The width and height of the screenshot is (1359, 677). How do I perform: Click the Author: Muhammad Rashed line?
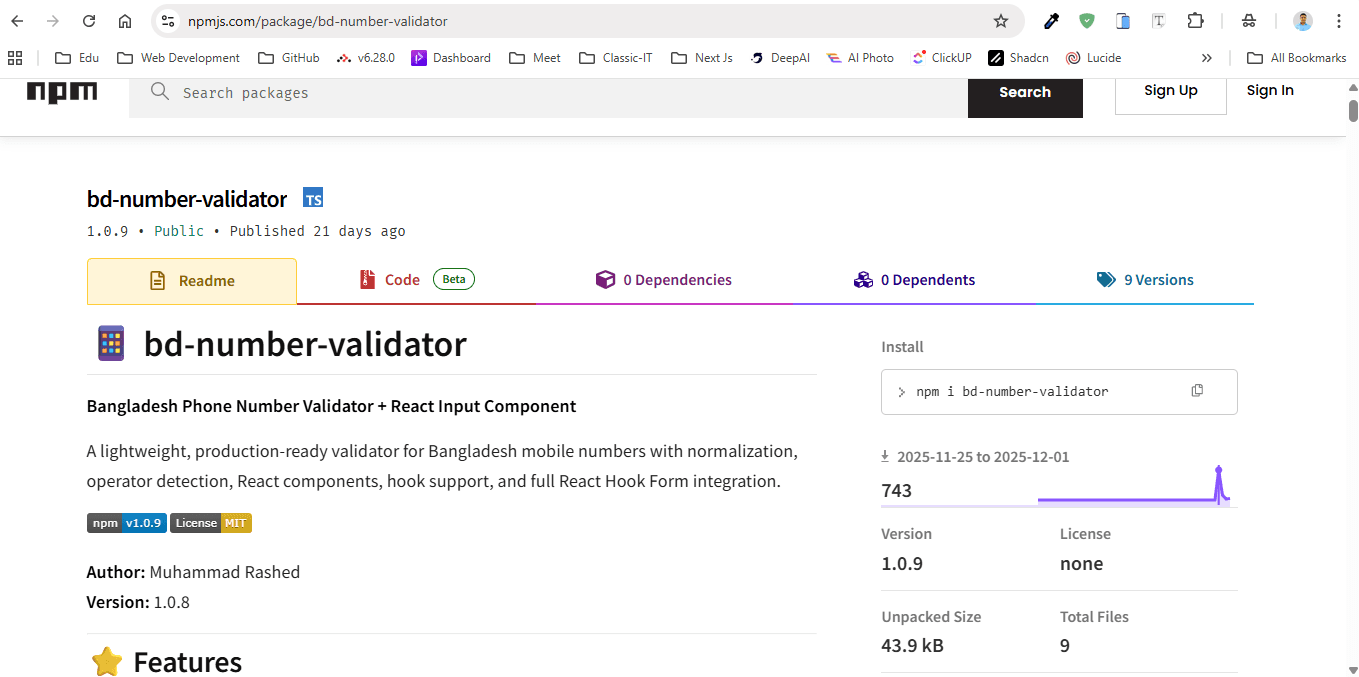[x=194, y=572]
